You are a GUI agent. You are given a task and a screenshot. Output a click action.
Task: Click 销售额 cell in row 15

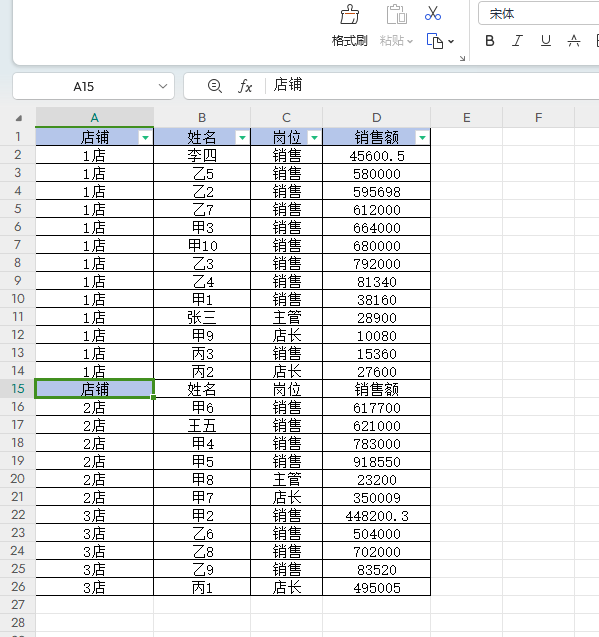pos(377,389)
